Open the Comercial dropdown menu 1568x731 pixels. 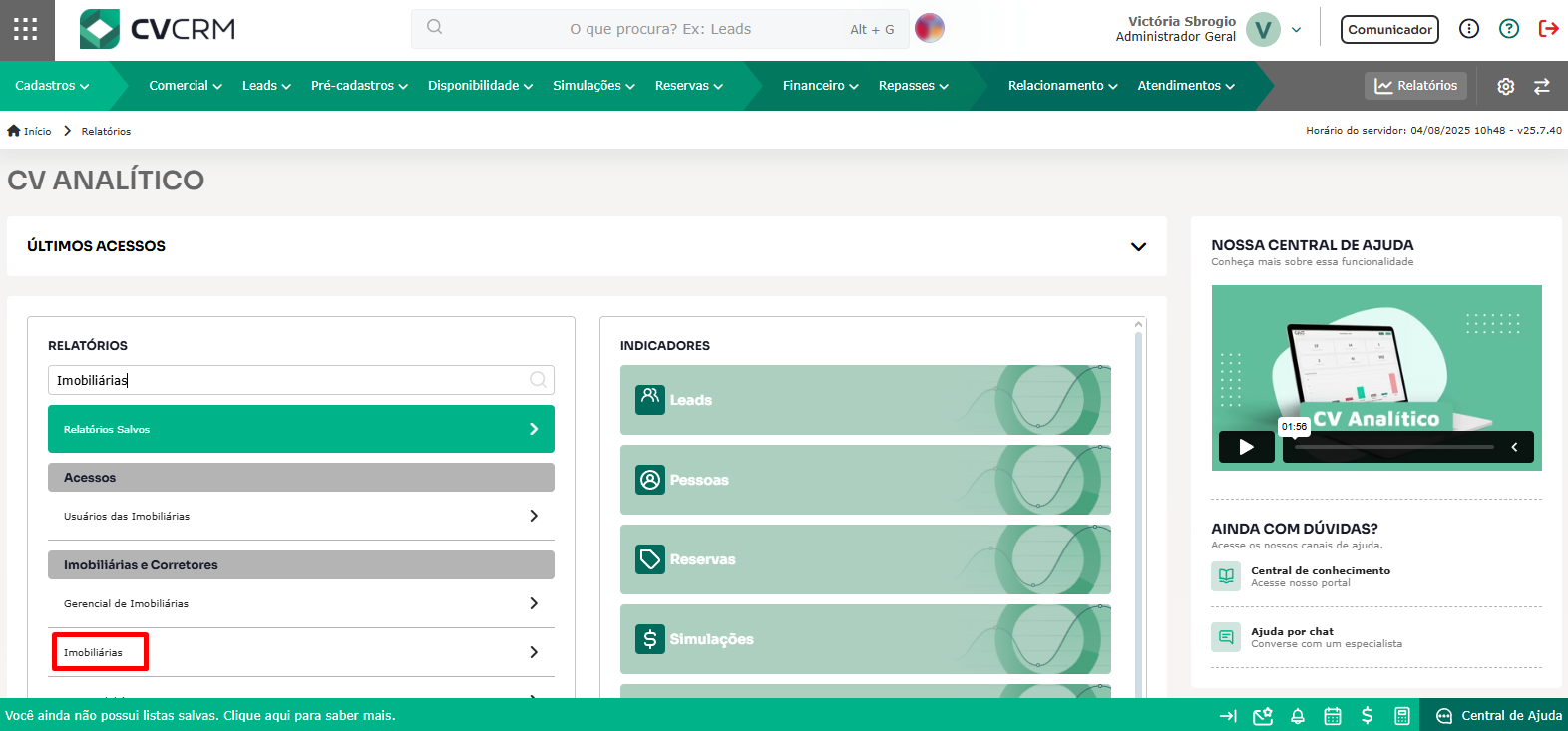[186, 86]
